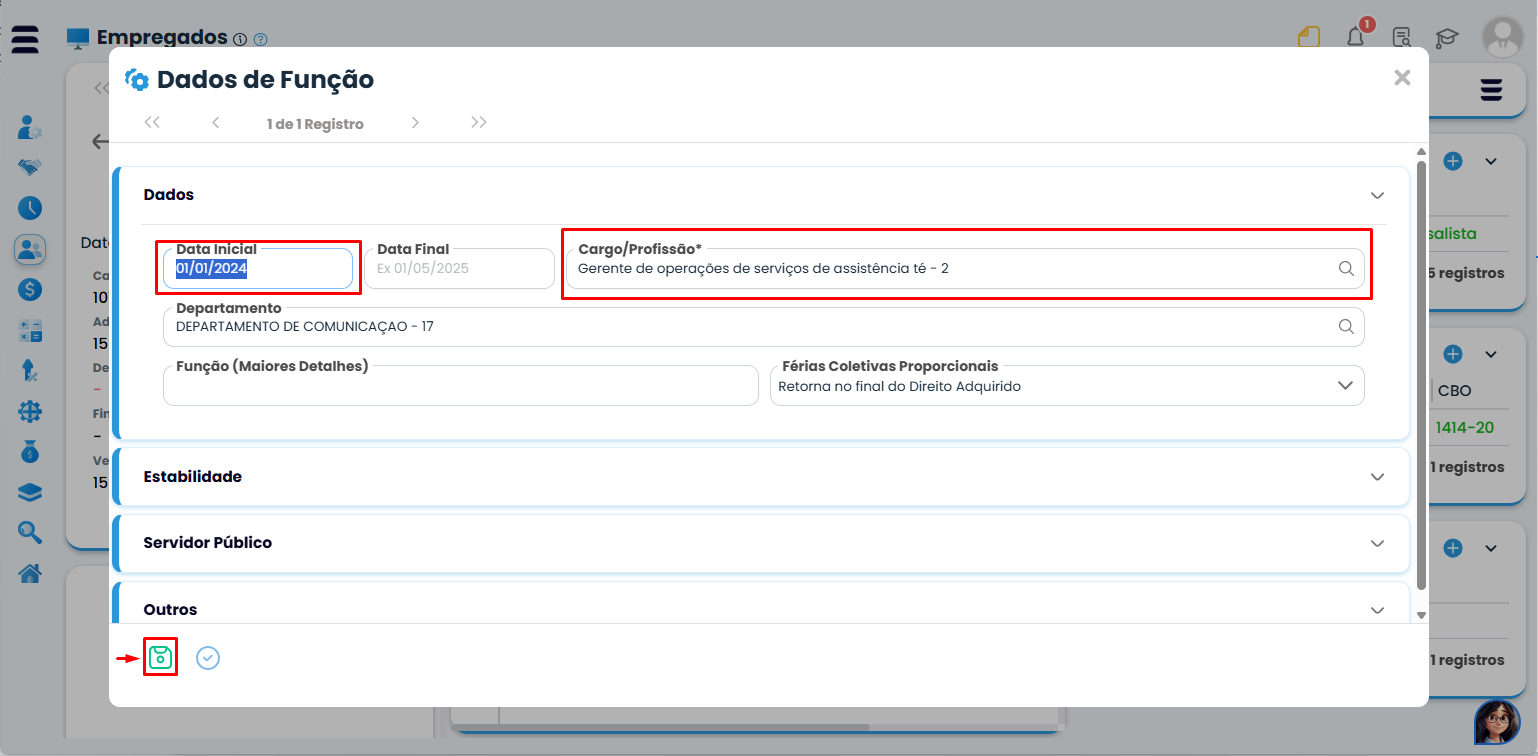Open the clock sidebar icon
This screenshot has height=756, width=1538.
pos(30,208)
